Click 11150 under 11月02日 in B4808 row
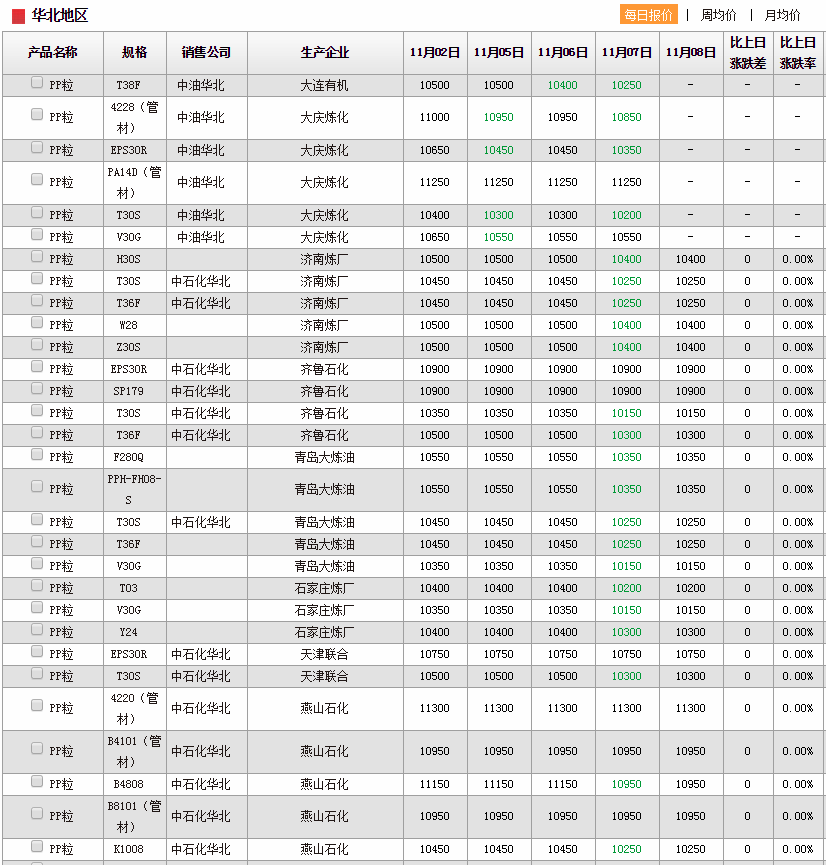Viewport: 826px width, 865px height. 435,784
